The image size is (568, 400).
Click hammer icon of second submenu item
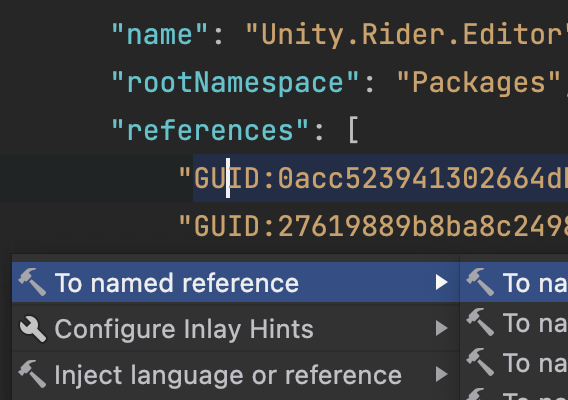480,322
